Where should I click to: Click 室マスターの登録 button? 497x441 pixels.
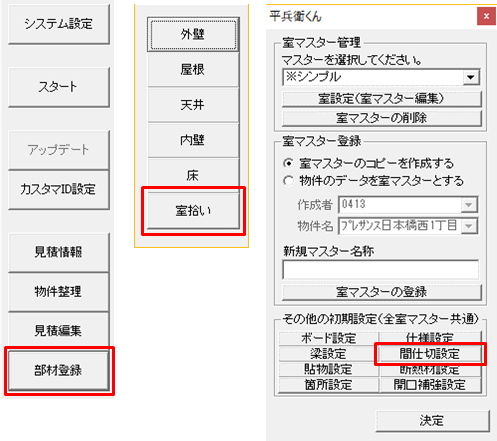[x=382, y=292]
